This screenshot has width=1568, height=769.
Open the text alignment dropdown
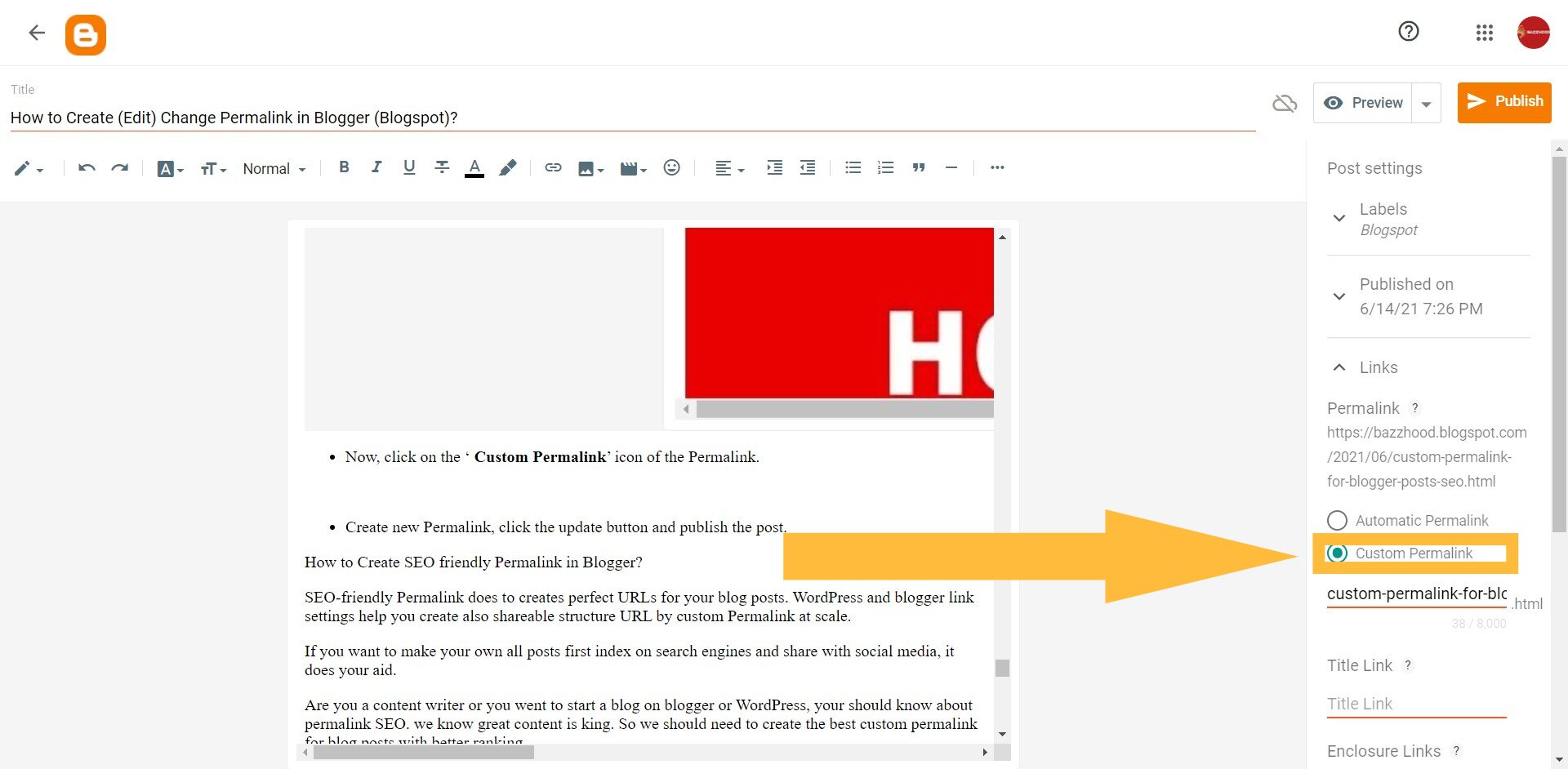click(729, 169)
